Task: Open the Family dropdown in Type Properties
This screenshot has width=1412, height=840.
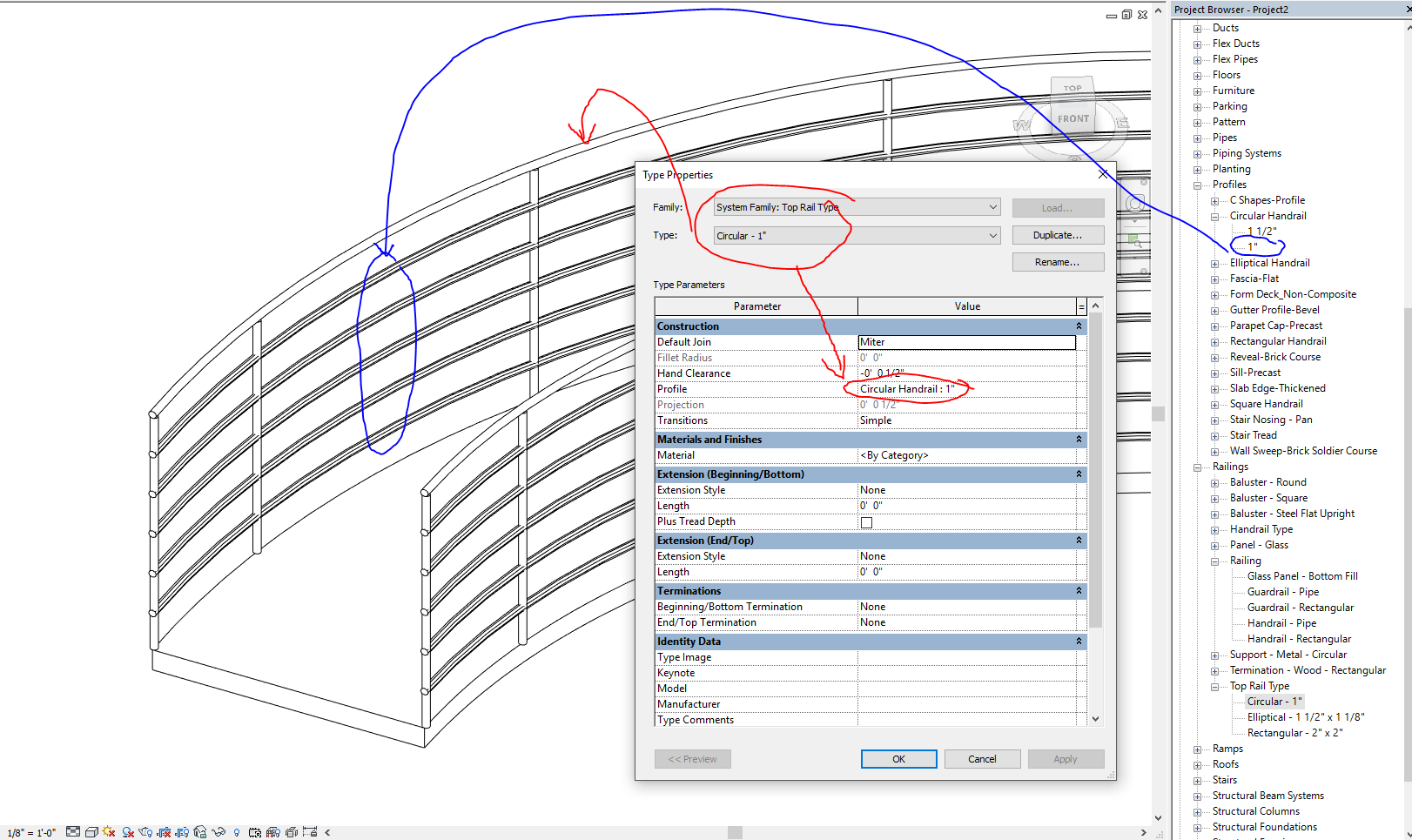Action: coord(857,207)
